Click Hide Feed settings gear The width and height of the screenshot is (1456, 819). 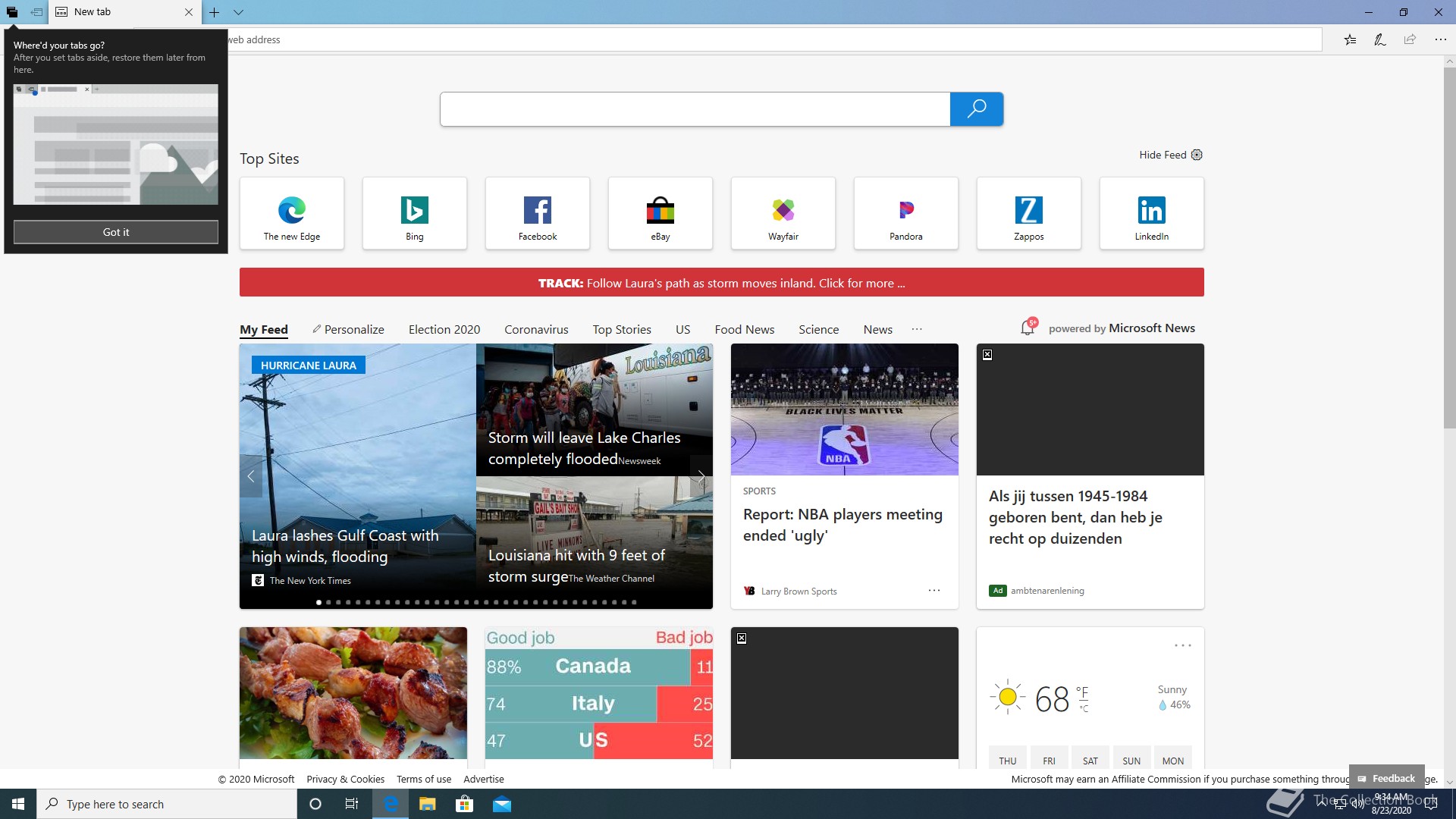(x=1197, y=155)
